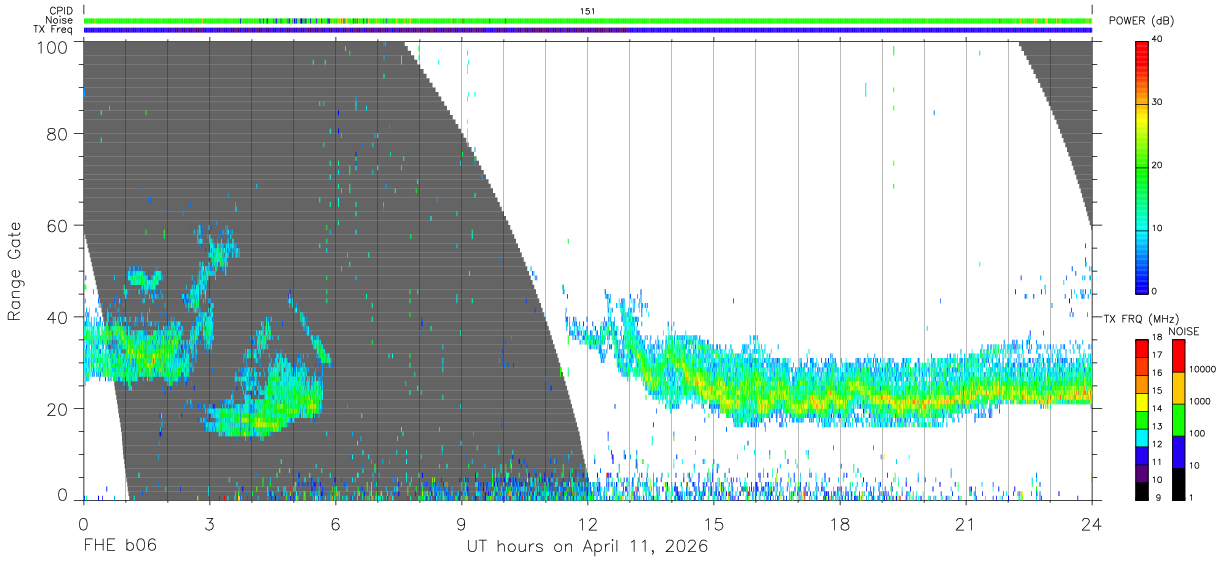Click the hour 9 label on time axis
The image size is (1228, 567).
[x=462, y=524]
